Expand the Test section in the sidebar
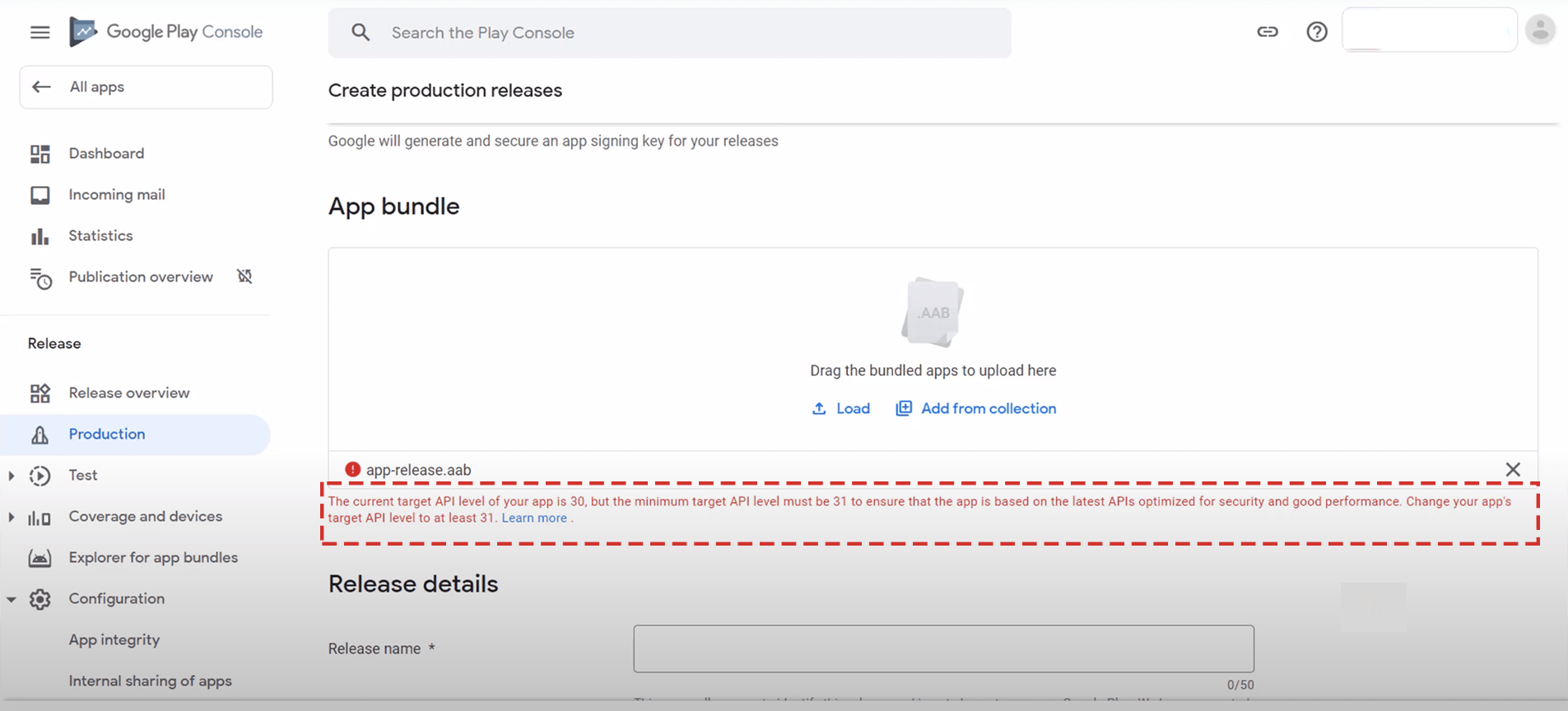This screenshot has height=711, width=1568. 11,475
